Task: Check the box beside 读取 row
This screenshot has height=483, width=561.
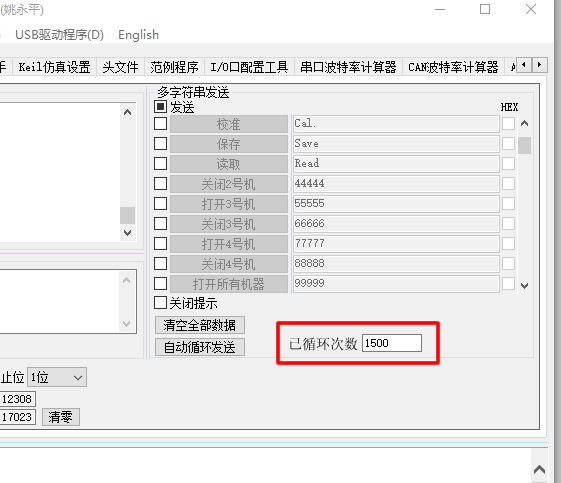Action: pyautogui.click(x=160, y=164)
